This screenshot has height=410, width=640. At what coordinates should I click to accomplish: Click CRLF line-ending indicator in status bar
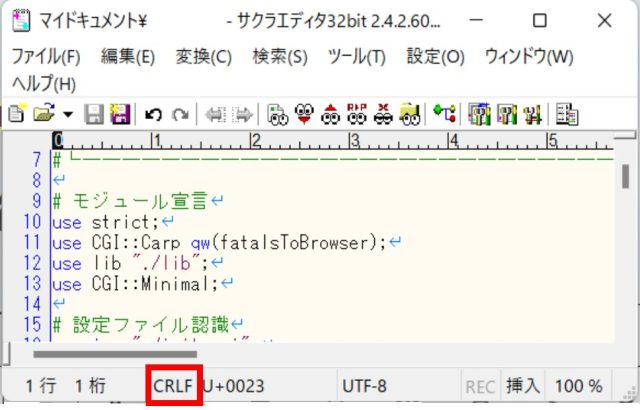(x=173, y=386)
